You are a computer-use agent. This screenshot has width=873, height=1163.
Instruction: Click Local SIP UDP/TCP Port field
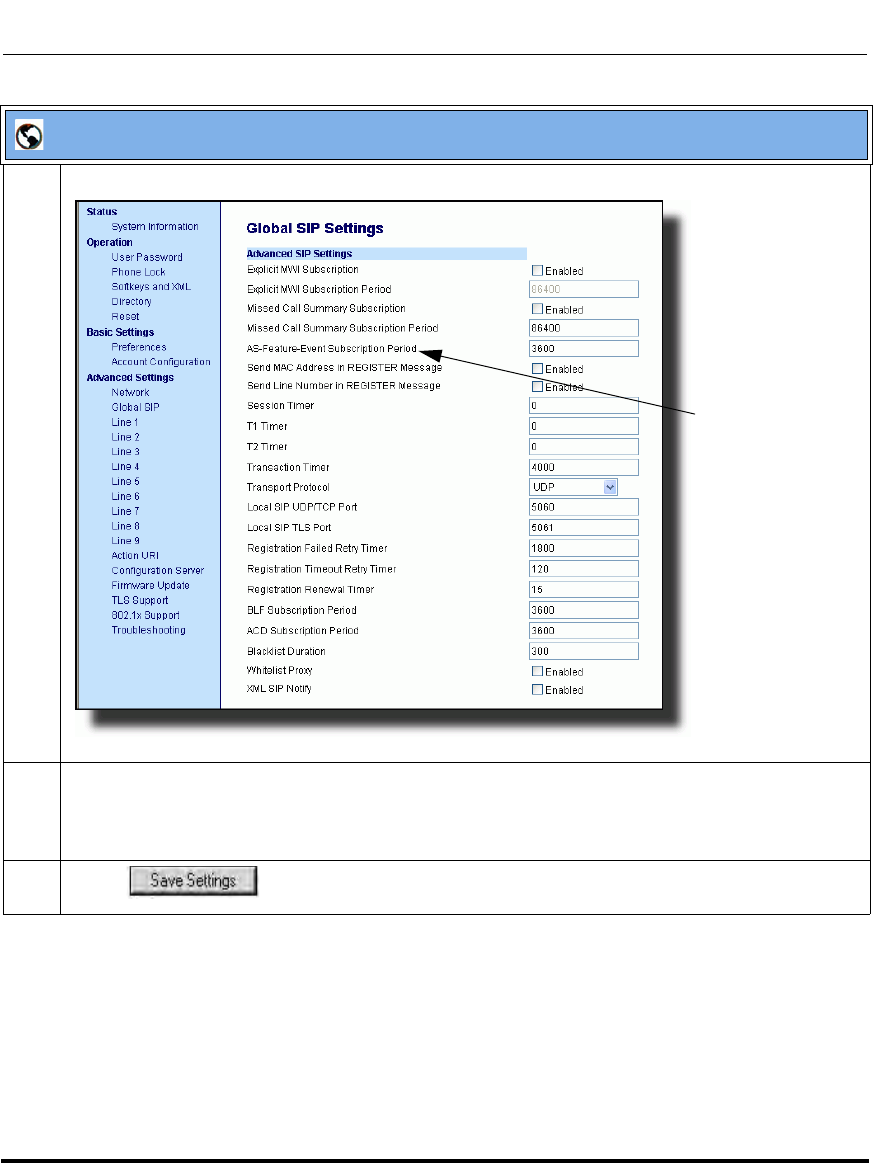coord(584,507)
